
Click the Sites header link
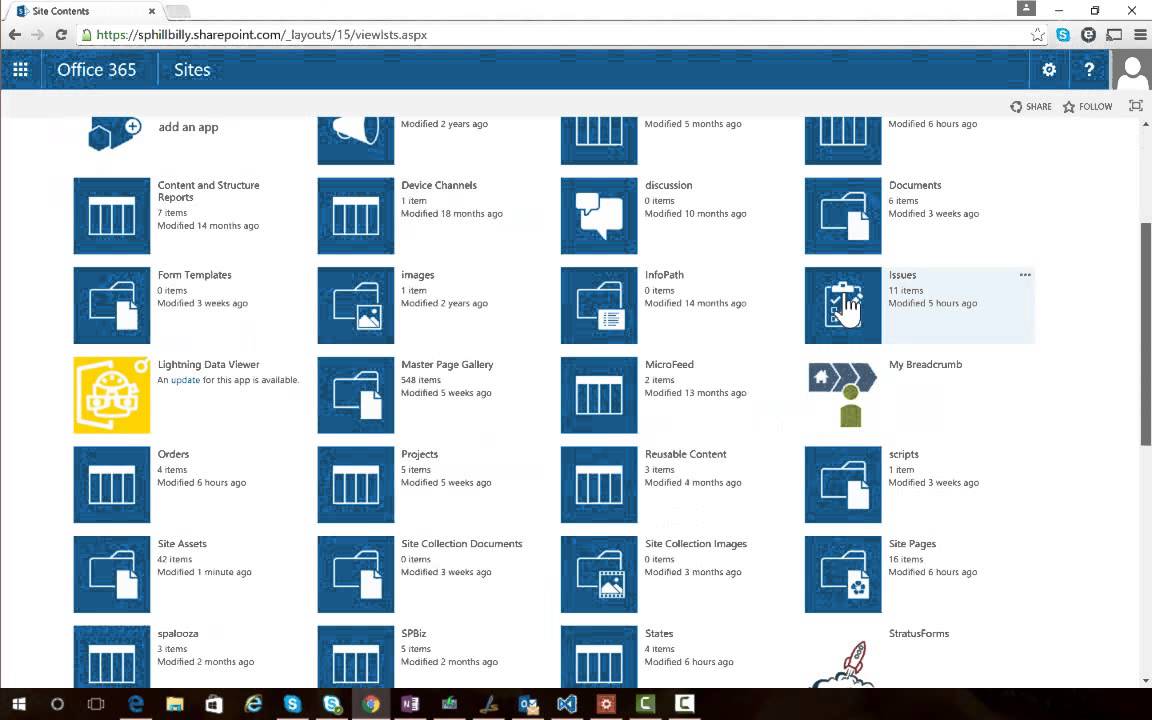pos(192,70)
